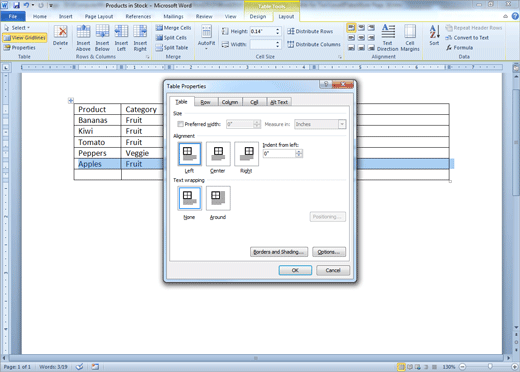Viewport: 520px width, 372px height.
Task: Click Merge Cells in ribbon
Action: coord(173,28)
